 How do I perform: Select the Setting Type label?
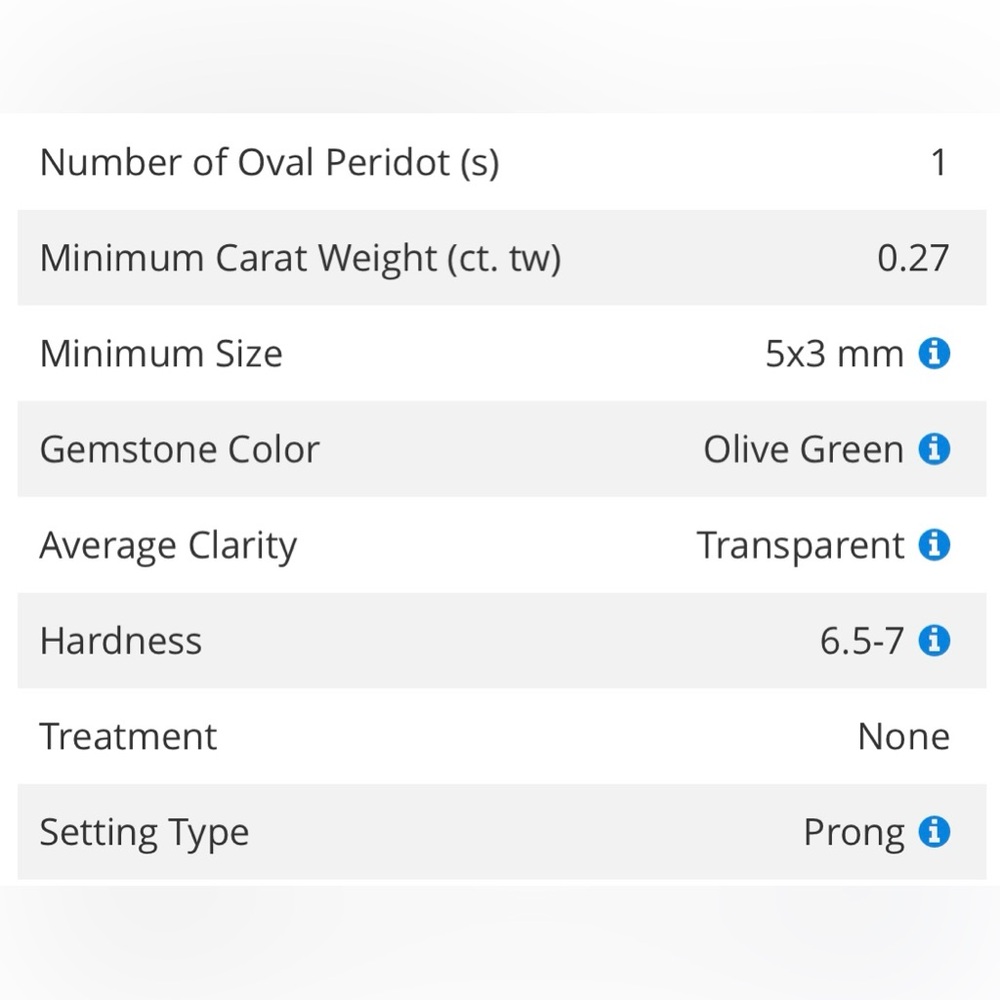[x=144, y=833]
